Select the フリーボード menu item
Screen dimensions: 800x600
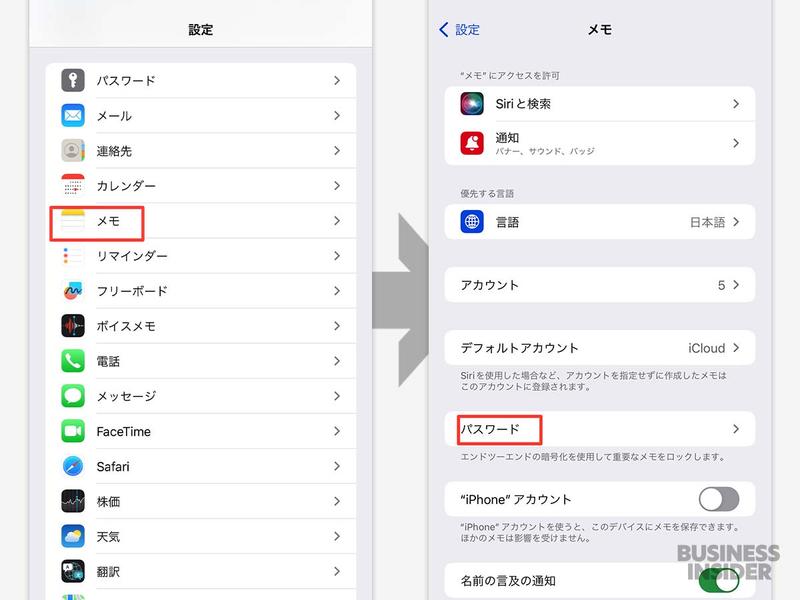tap(201, 291)
